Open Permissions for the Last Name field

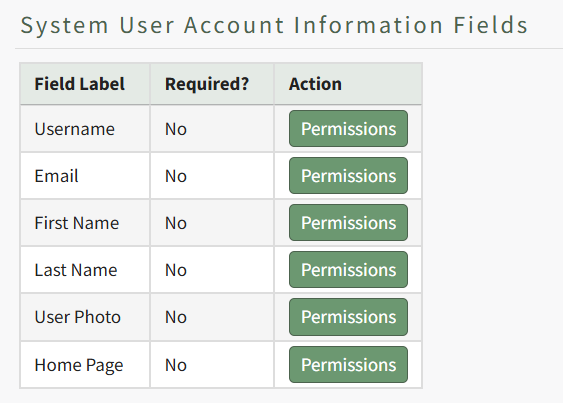click(348, 270)
